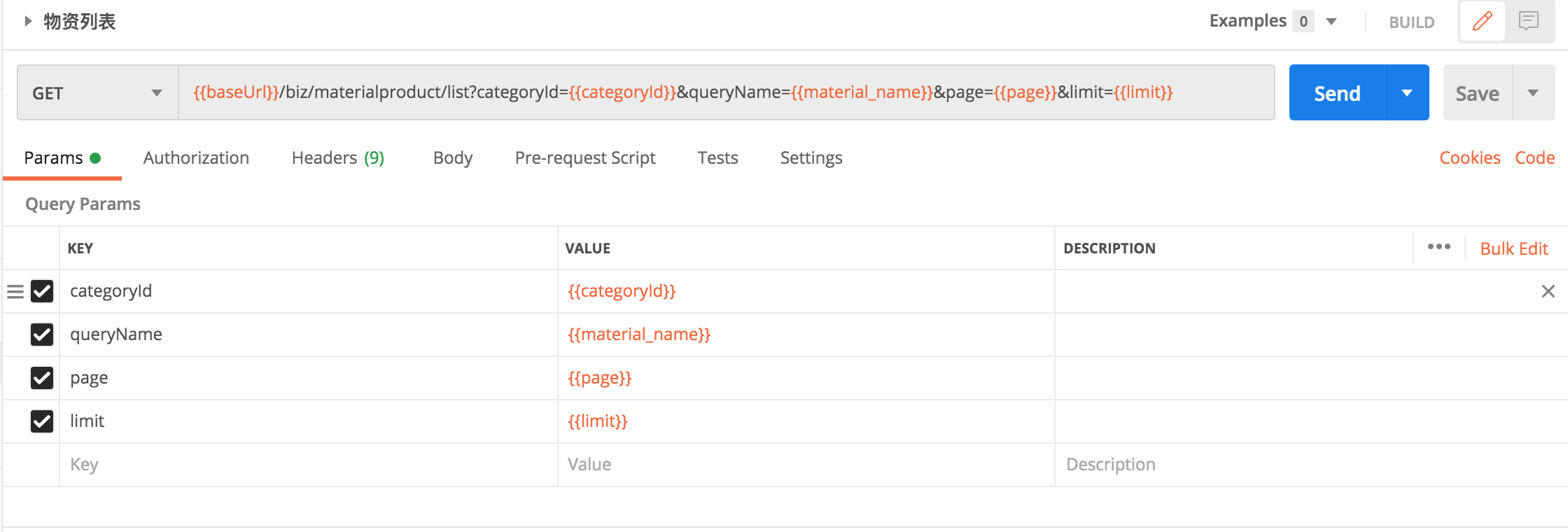Open the comments icon
The width and height of the screenshot is (1568, 532).
click(x=1529, y=21)
